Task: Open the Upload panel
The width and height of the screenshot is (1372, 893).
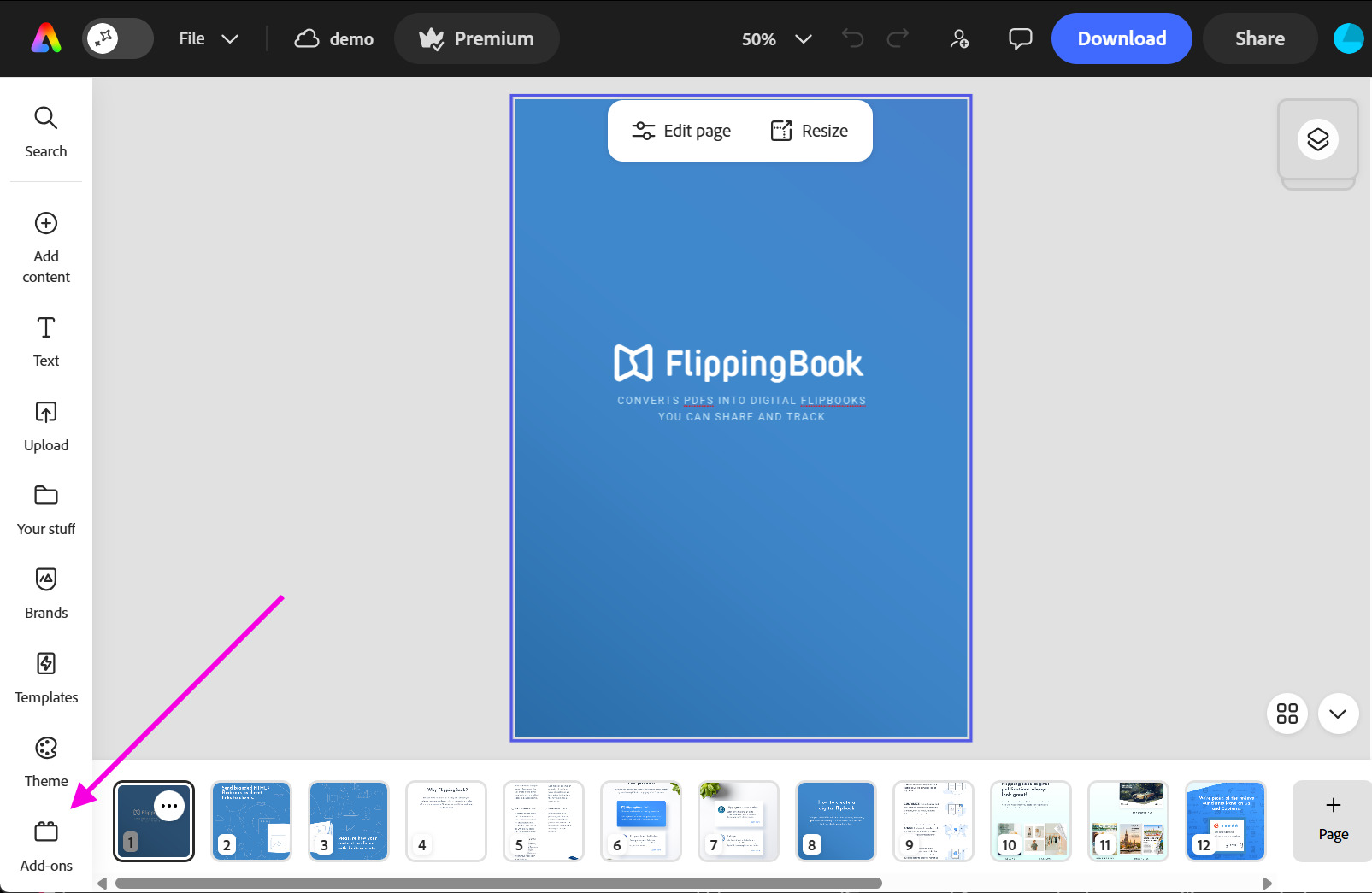Action: (x=46, y=426)
